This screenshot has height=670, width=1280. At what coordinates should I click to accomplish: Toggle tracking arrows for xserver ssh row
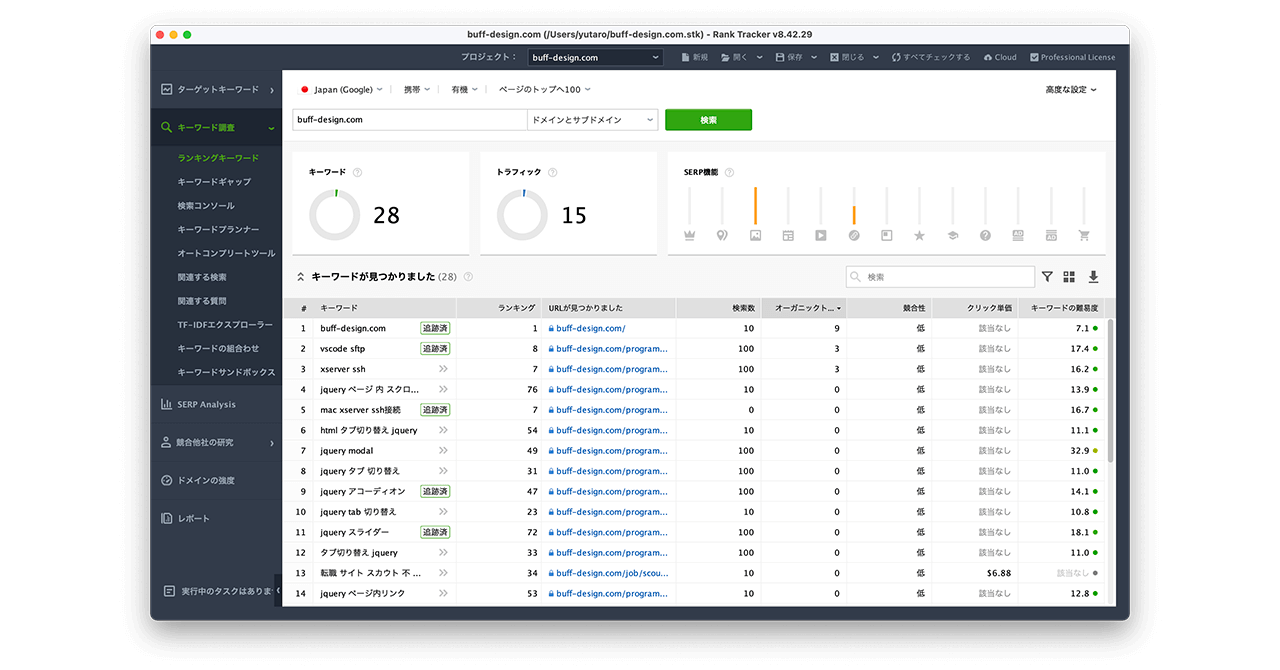(443, 369)
